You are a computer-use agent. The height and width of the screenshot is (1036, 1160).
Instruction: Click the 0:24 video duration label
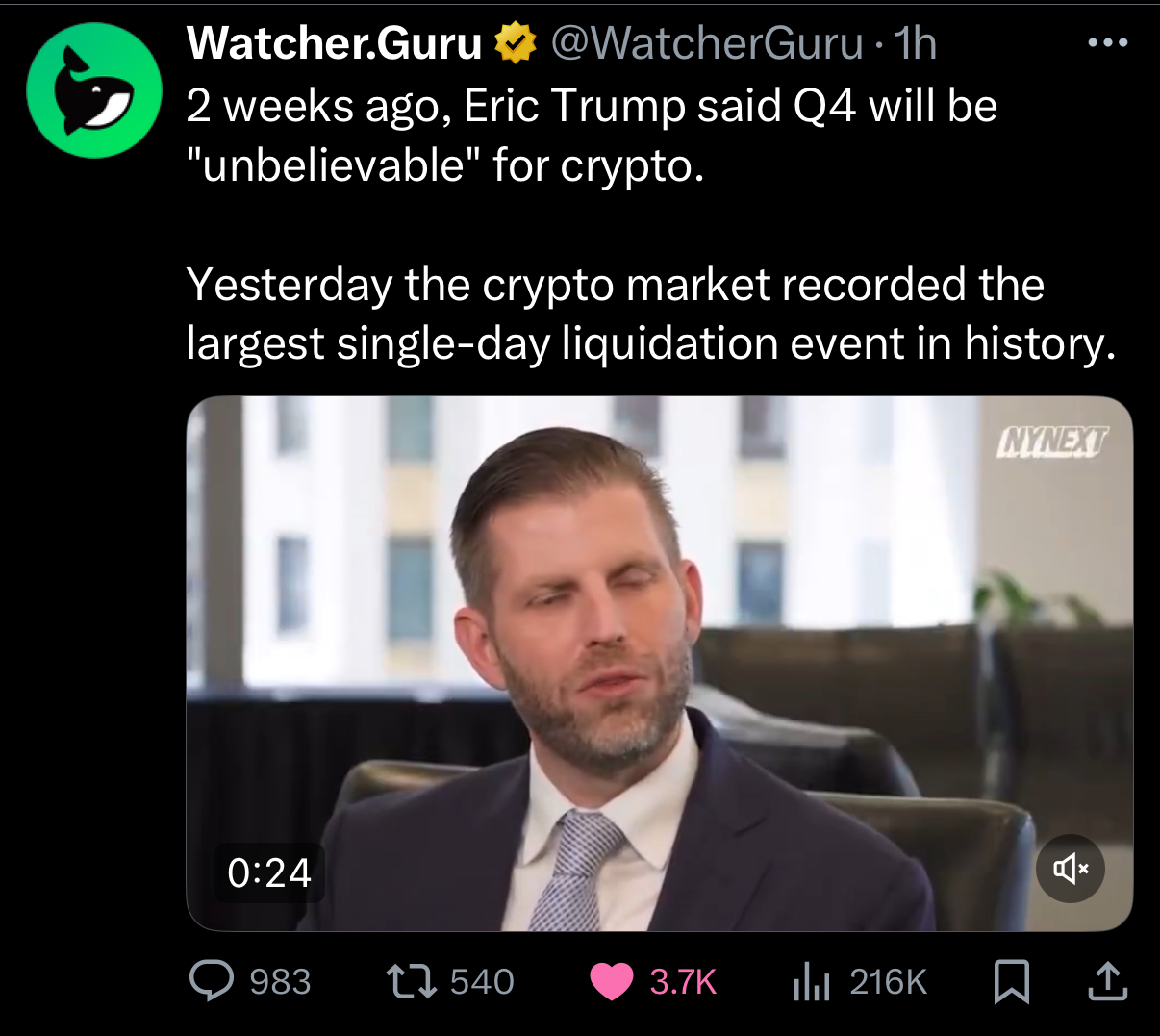pos(269,873)
